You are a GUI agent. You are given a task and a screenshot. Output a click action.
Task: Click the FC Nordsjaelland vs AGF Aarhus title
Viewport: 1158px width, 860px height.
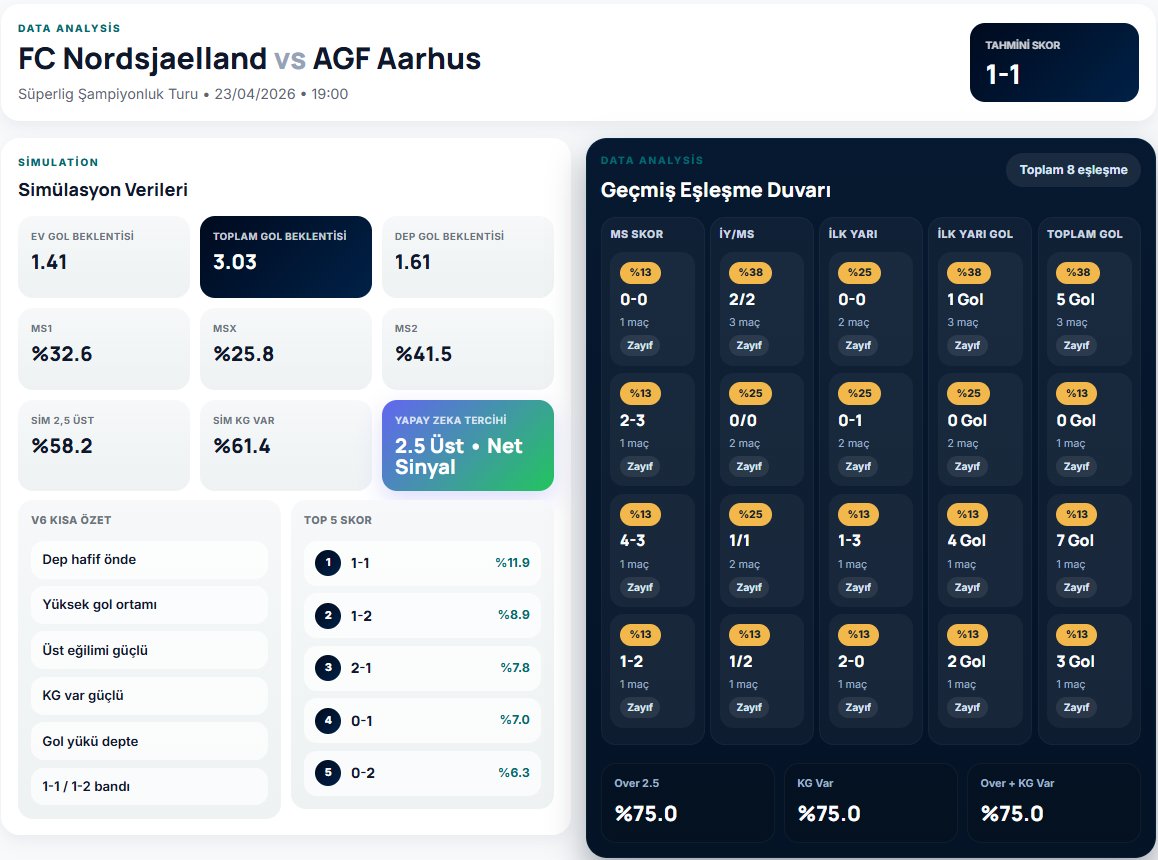point(250,59)
